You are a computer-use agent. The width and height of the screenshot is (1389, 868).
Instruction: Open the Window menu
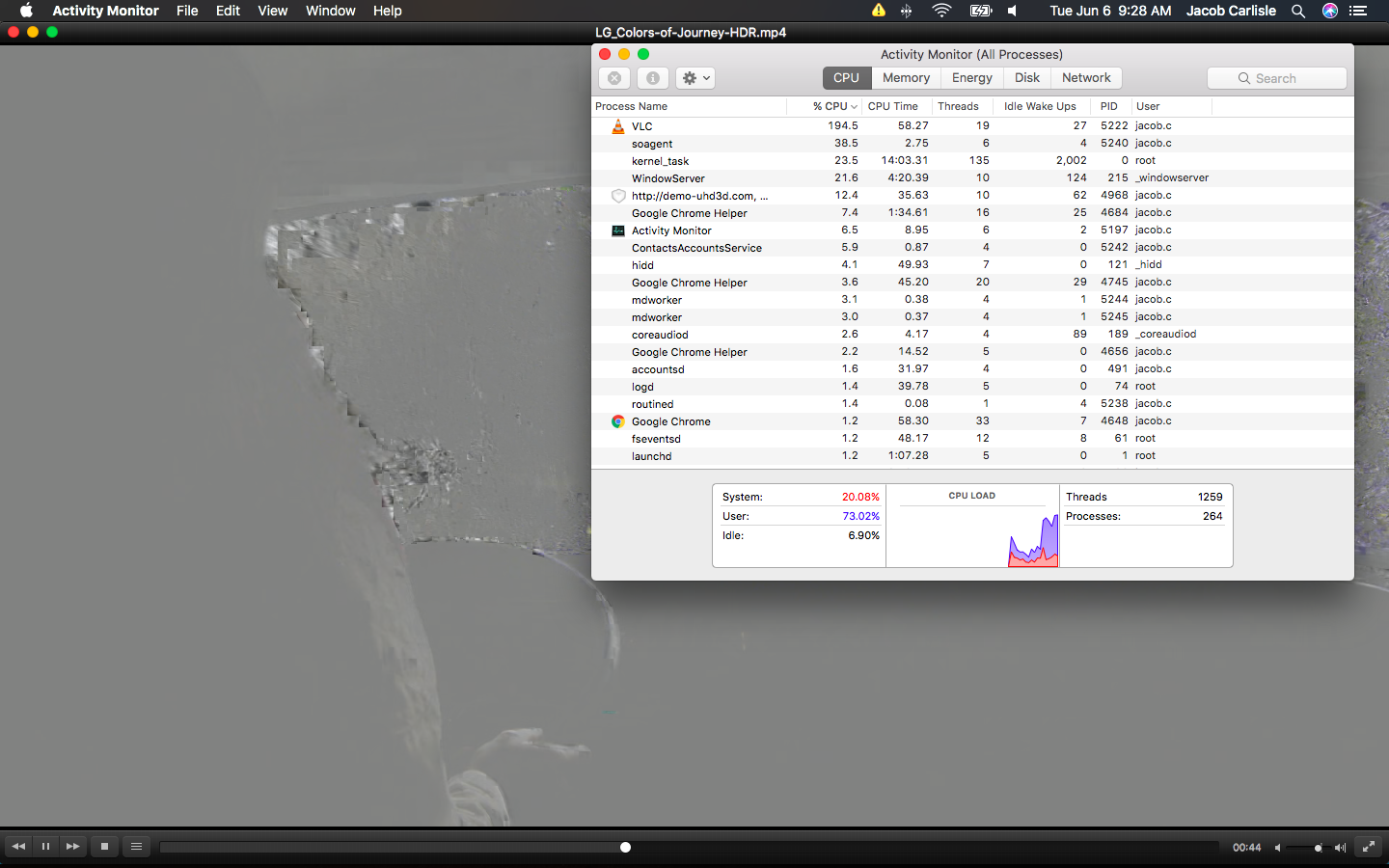pyautogui.click(x=331, y=11)
